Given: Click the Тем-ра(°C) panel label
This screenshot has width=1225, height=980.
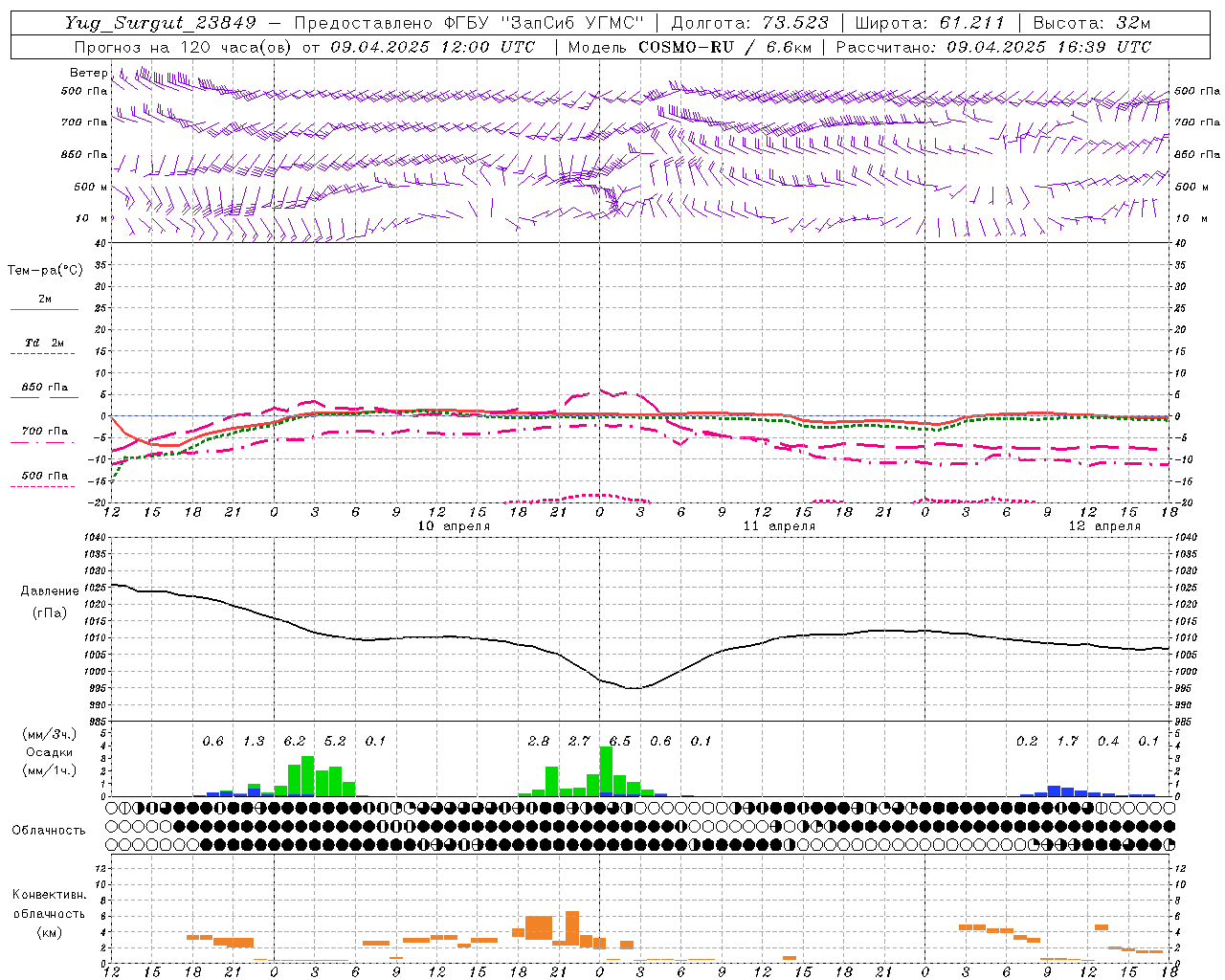Looking at the screenshot, I should [45, 270].
